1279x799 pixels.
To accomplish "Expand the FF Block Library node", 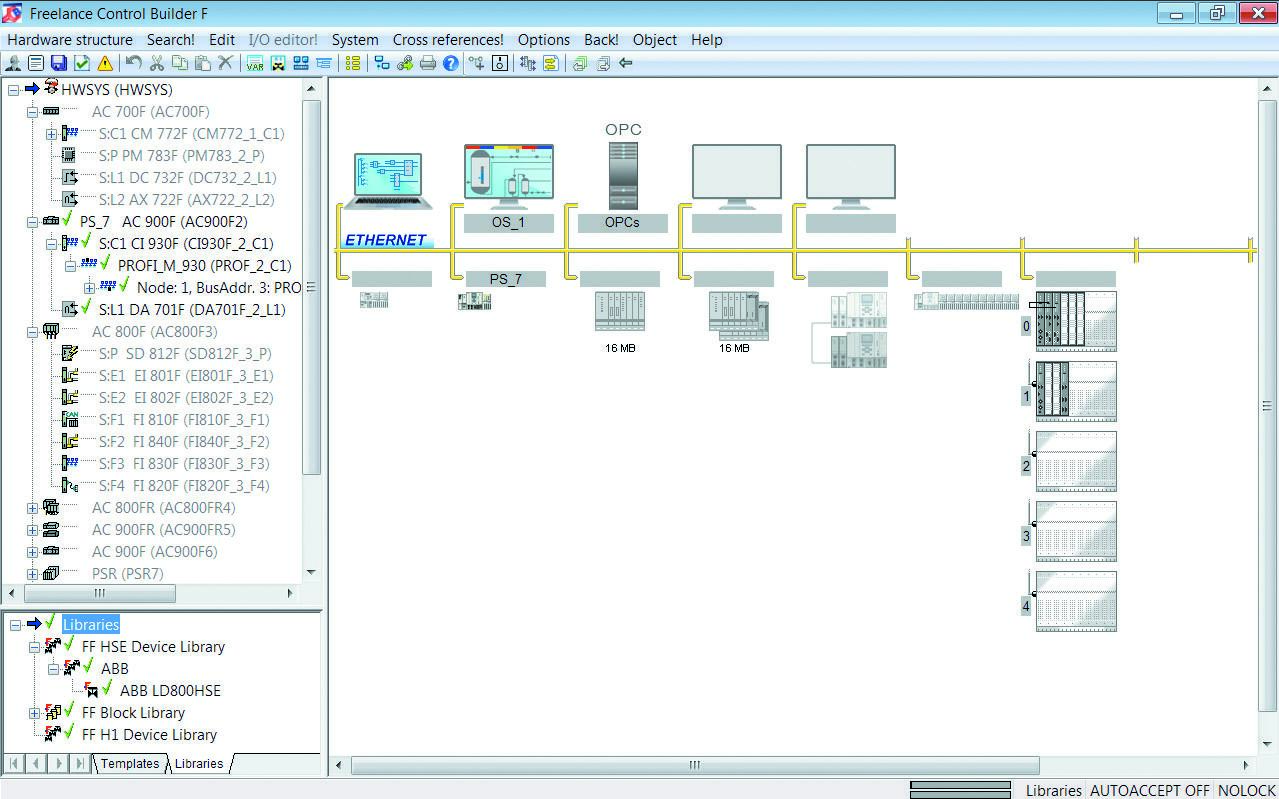I will 33,713.
